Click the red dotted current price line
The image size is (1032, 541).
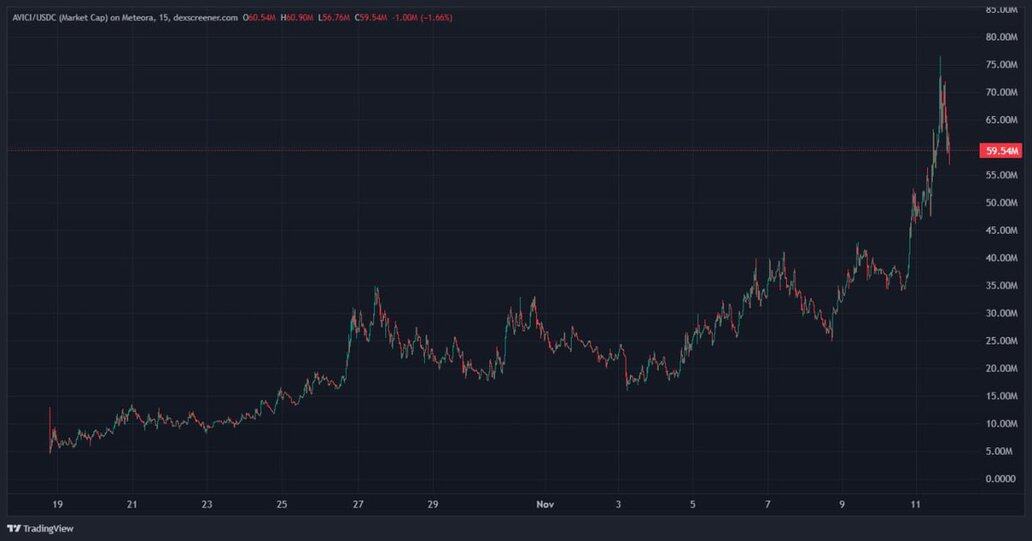pyautogui.click(x=500, y=151)
